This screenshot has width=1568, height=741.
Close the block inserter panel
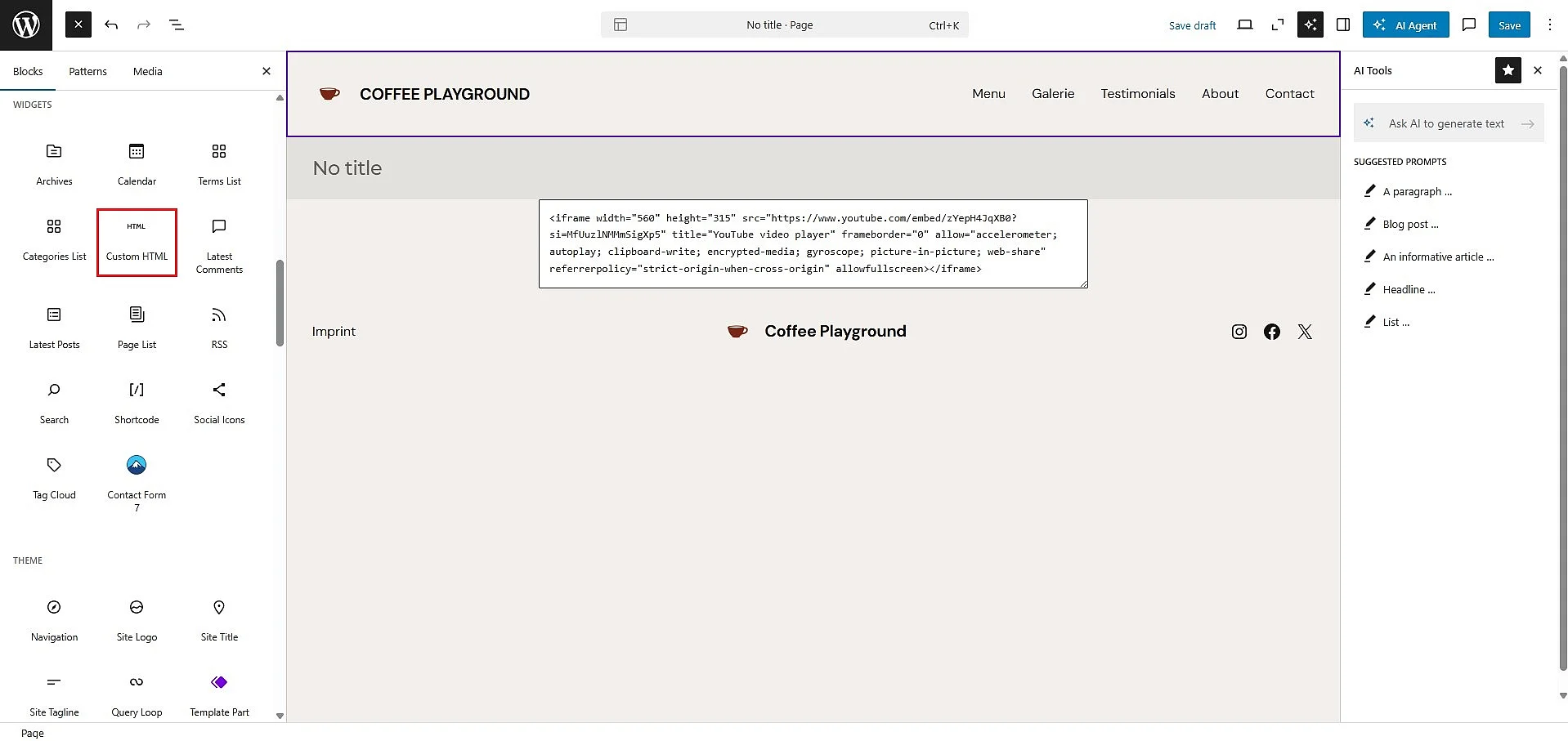coord(266,71)
